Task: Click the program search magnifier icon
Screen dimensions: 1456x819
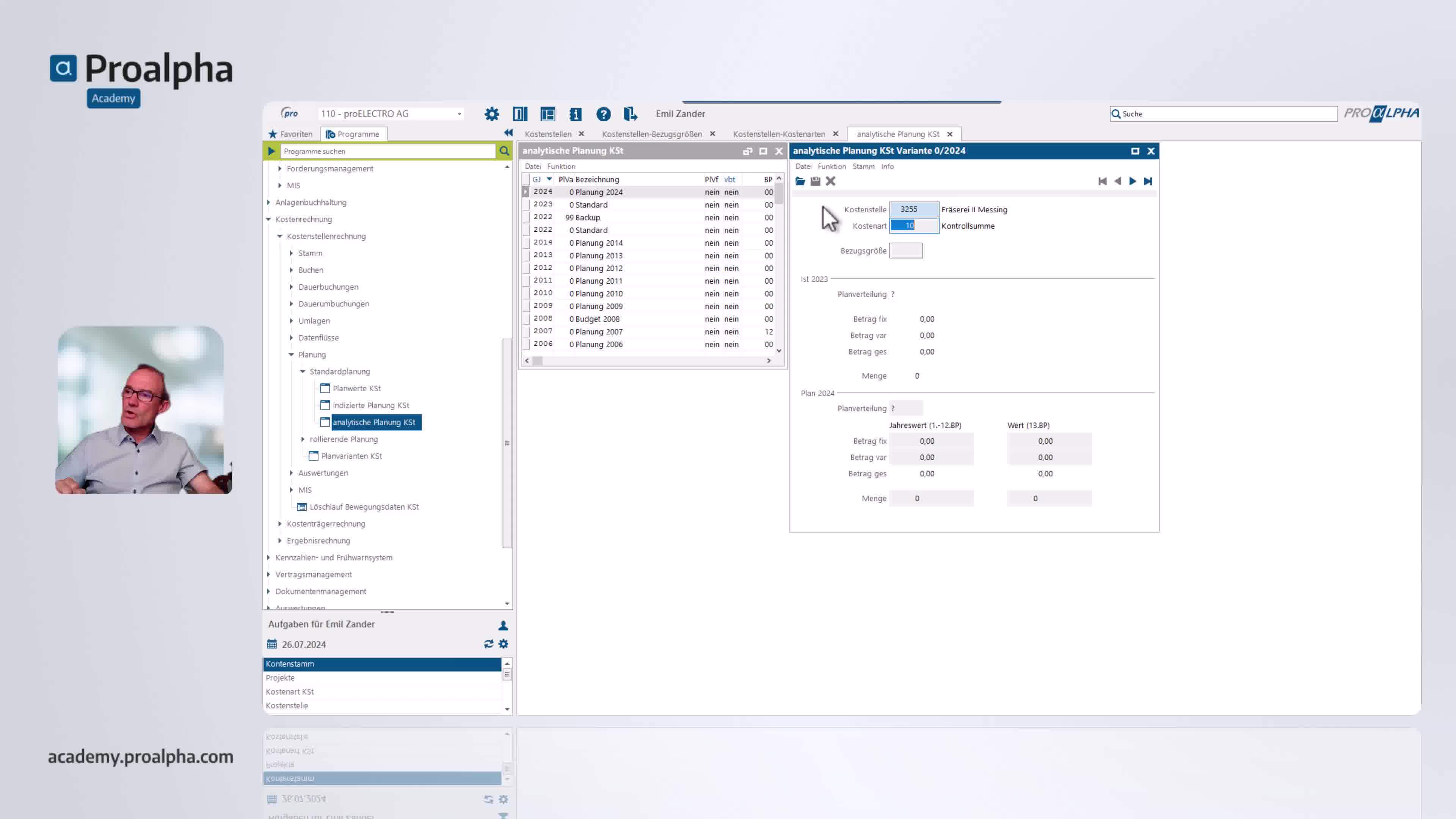Action: coord(504,151)
